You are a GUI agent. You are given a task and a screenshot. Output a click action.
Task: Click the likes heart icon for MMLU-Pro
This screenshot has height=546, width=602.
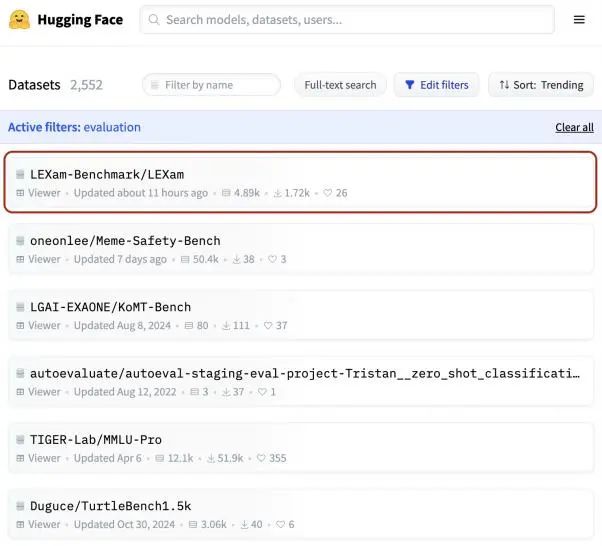coord(261,458)
